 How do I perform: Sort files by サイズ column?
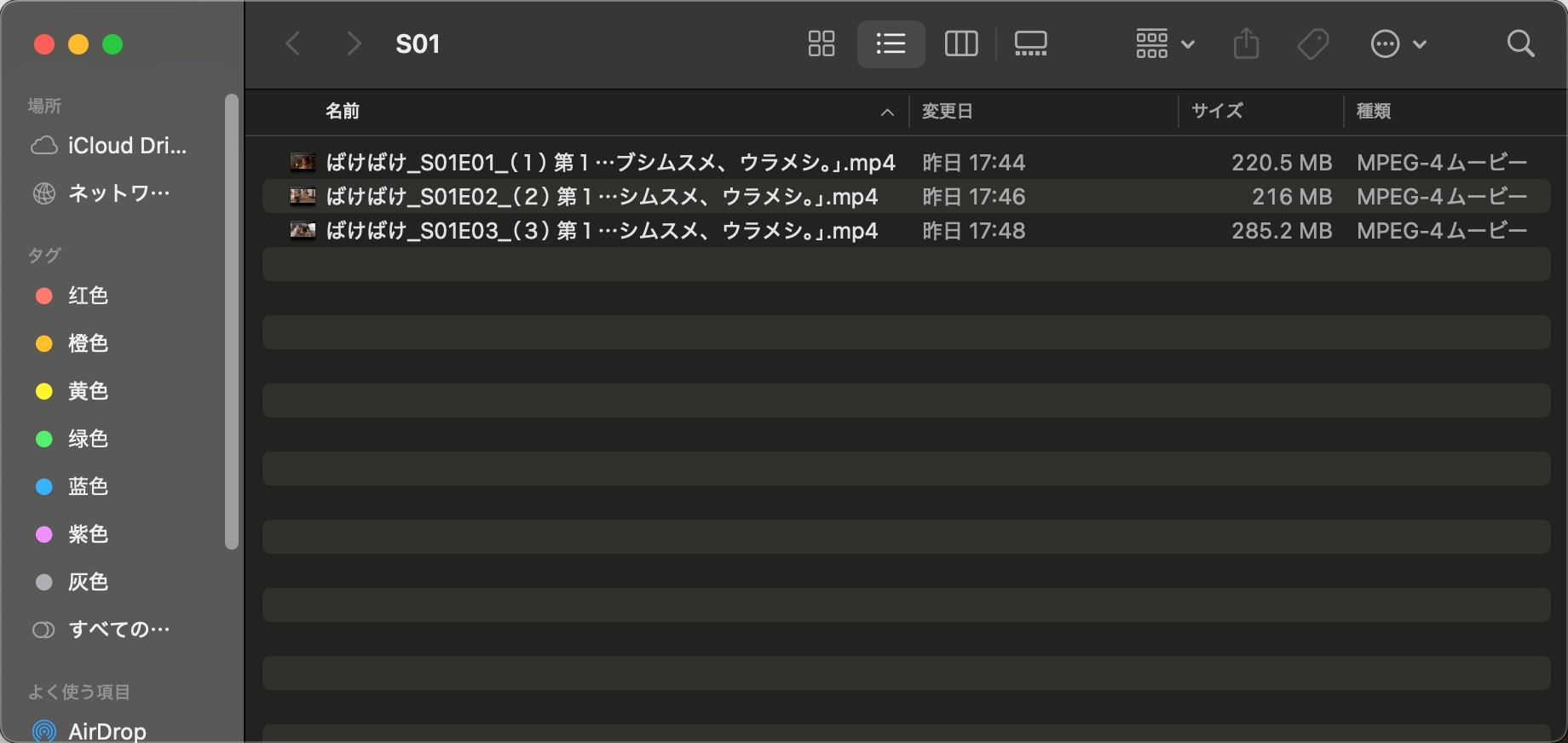coord(1217,112)
